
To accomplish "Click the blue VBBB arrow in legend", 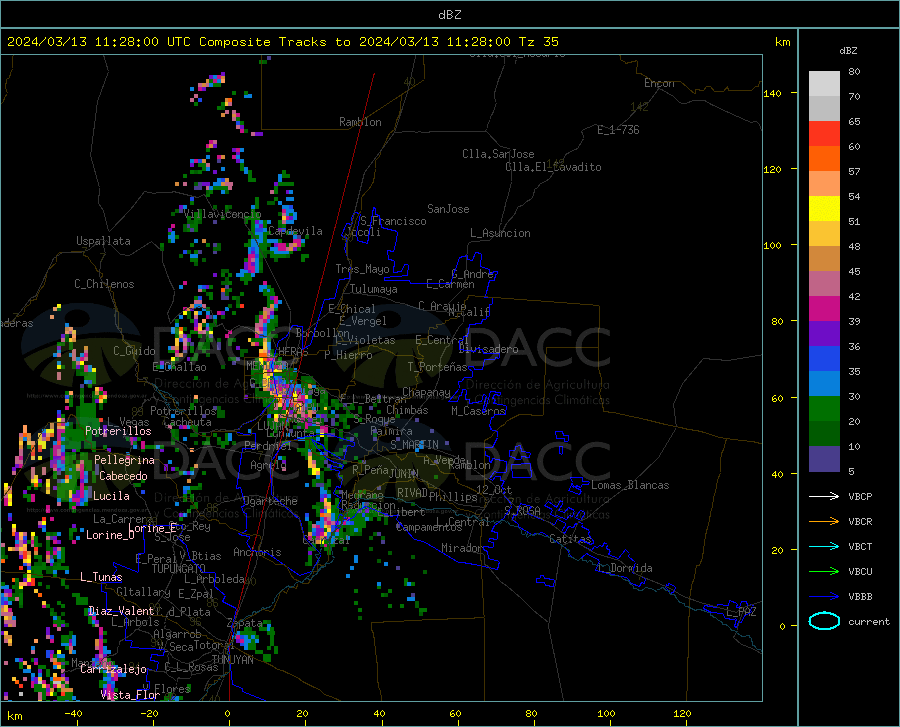I will 824,597.
